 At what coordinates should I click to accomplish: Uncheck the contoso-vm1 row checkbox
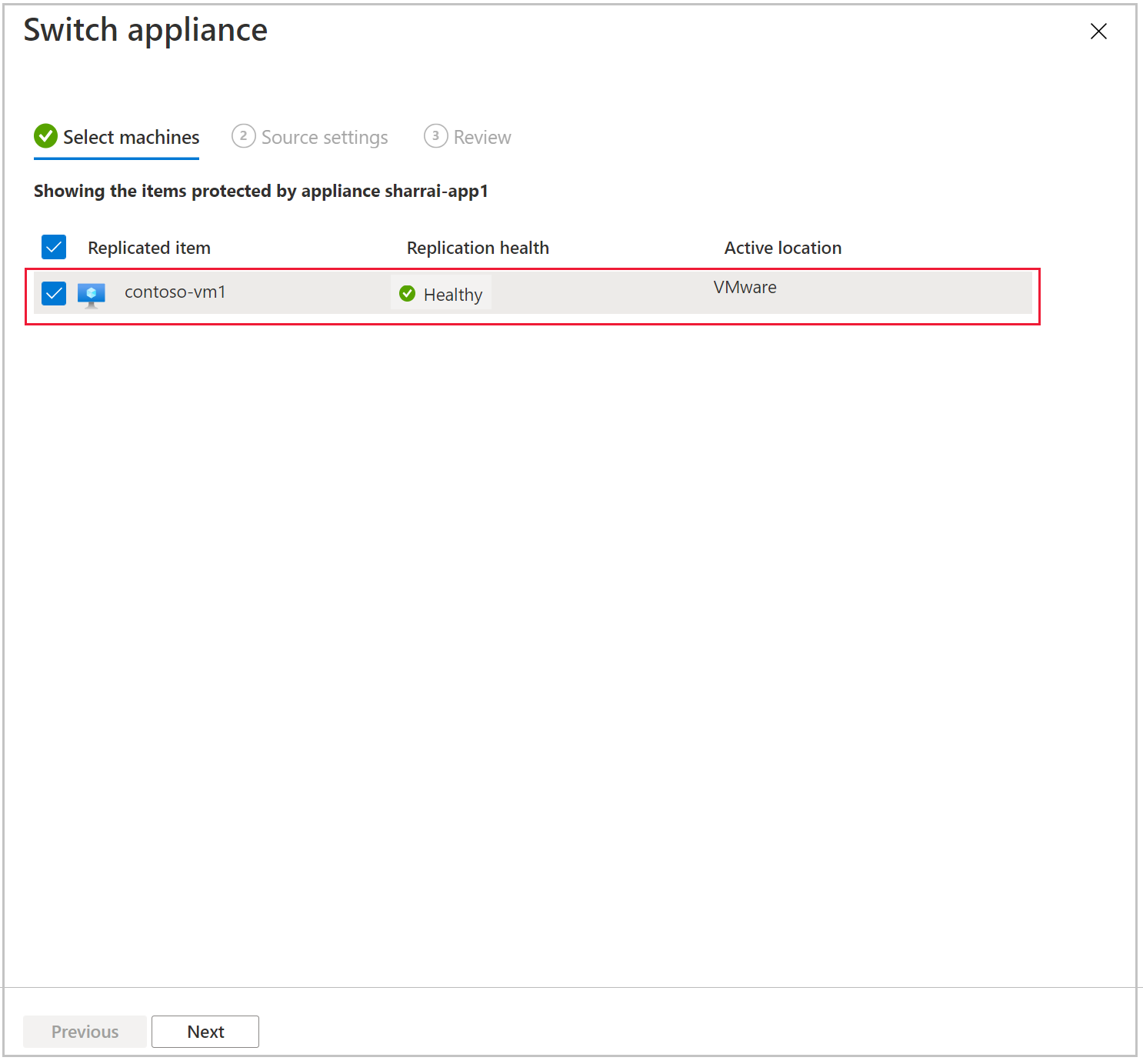tap(54, 293)
